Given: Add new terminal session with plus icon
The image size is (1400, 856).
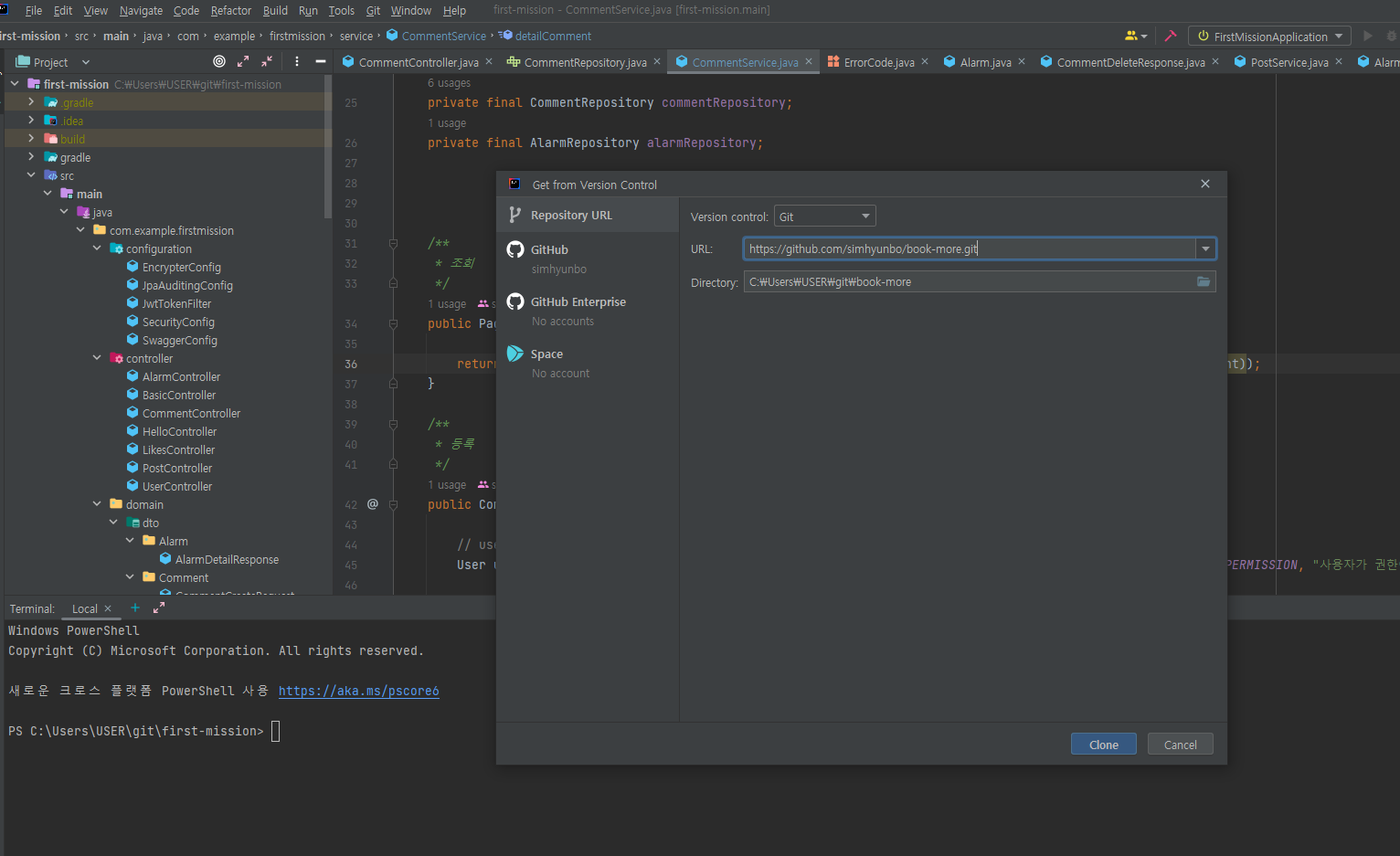Looking at the screenshot, I should [x=135, y=608].
